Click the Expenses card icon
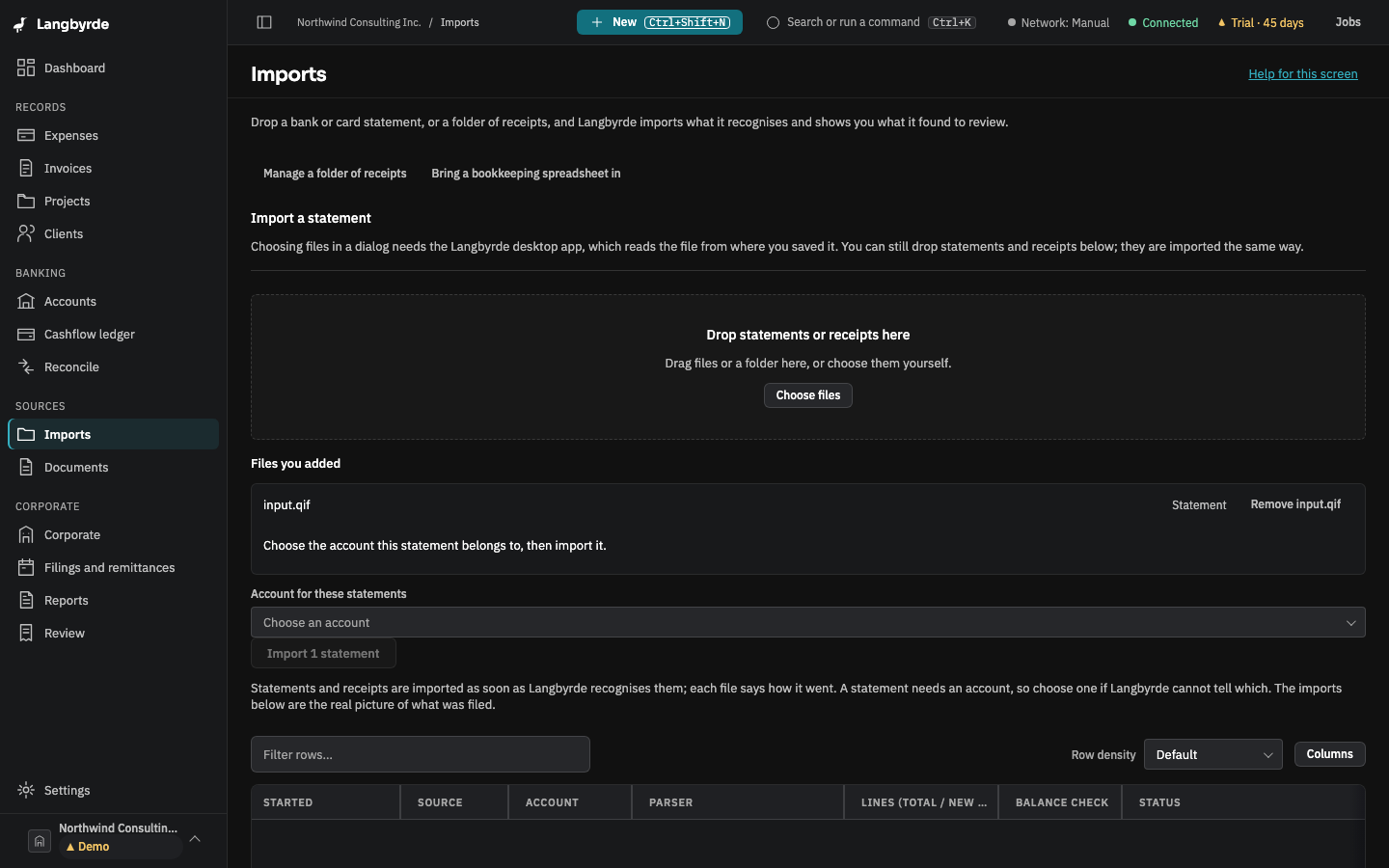Screen dimensions: 1389x868 coord(26,135)
